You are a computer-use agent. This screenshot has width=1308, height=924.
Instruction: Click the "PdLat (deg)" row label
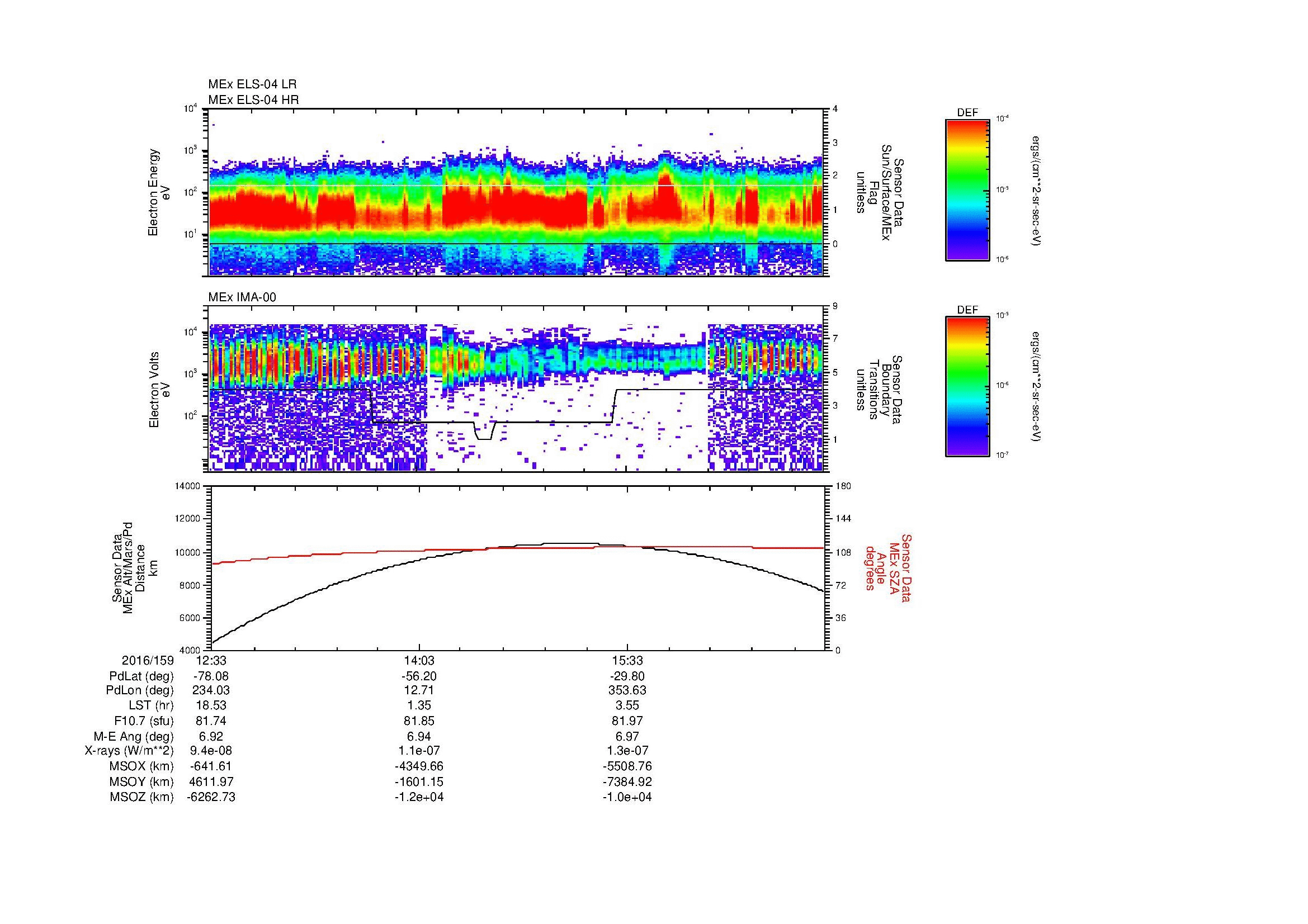[142, 676]
